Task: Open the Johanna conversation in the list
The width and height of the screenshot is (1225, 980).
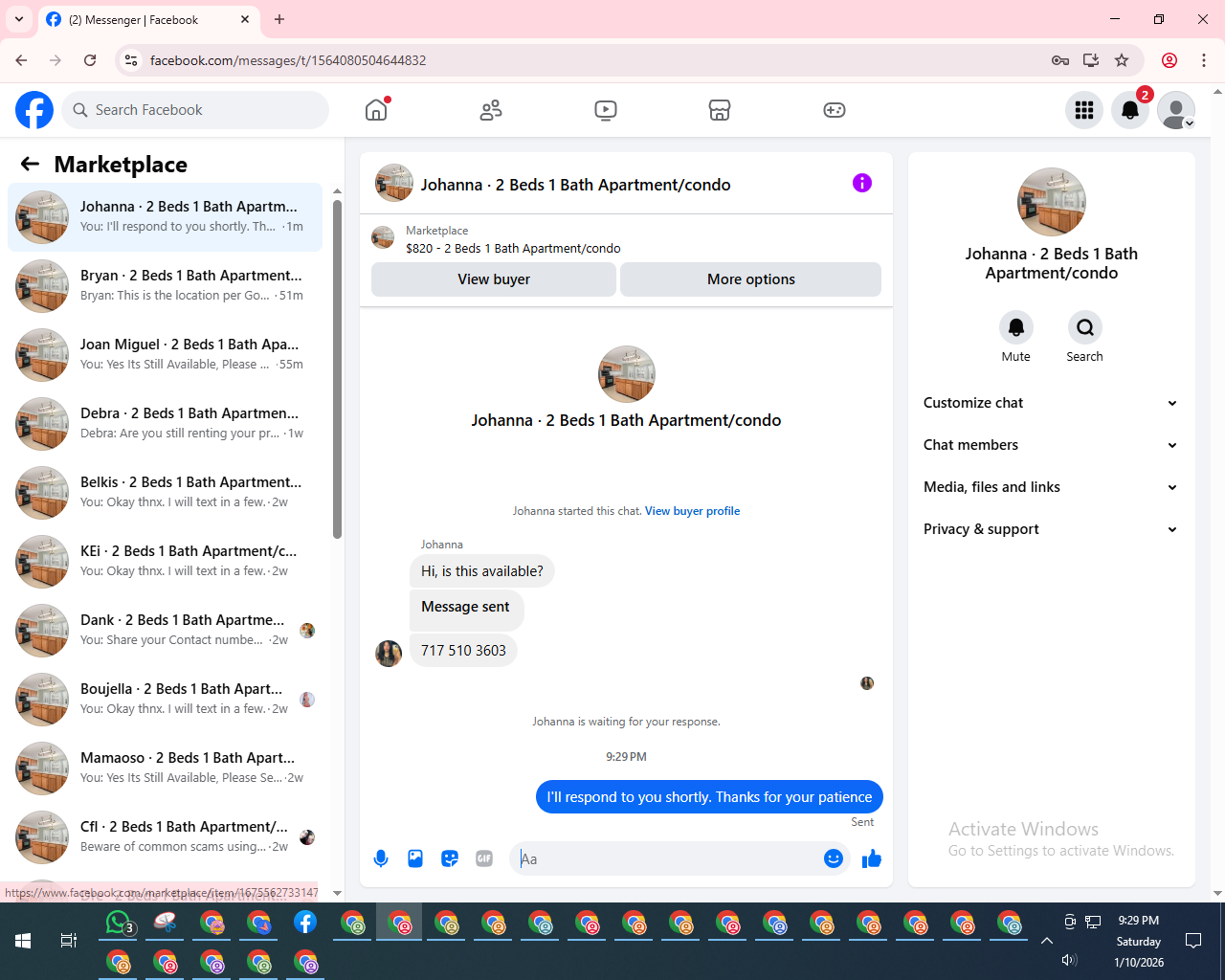Action: (165, 217)
